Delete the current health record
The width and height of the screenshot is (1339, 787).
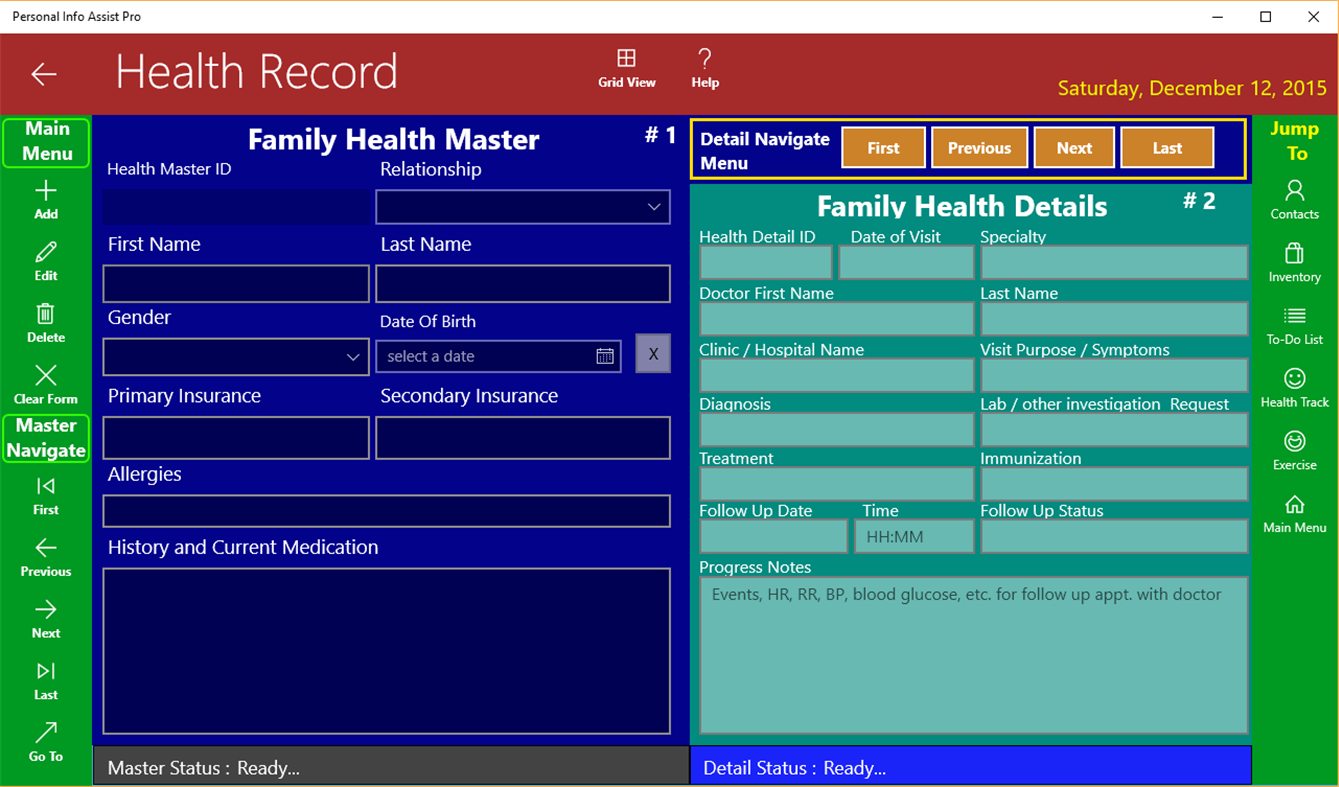[45, 322]
